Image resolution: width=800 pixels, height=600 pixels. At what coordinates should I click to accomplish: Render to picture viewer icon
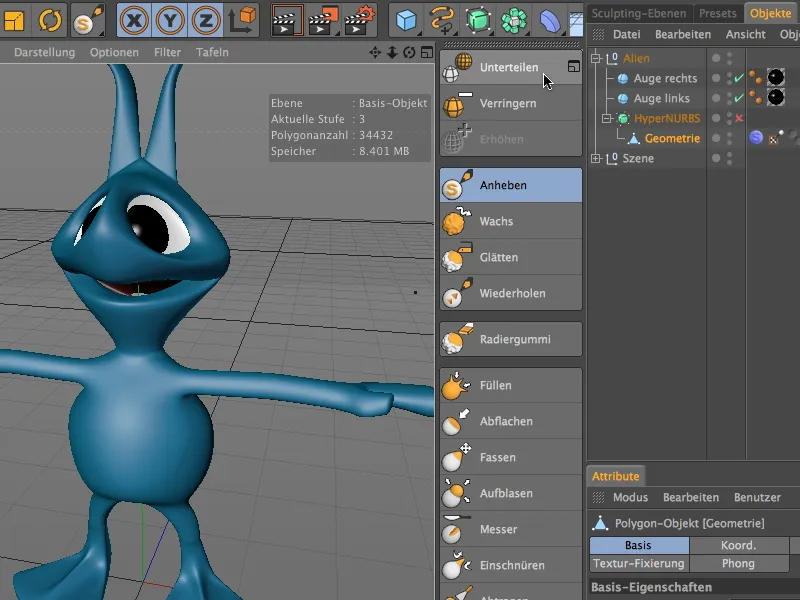(x=323, y=20)
